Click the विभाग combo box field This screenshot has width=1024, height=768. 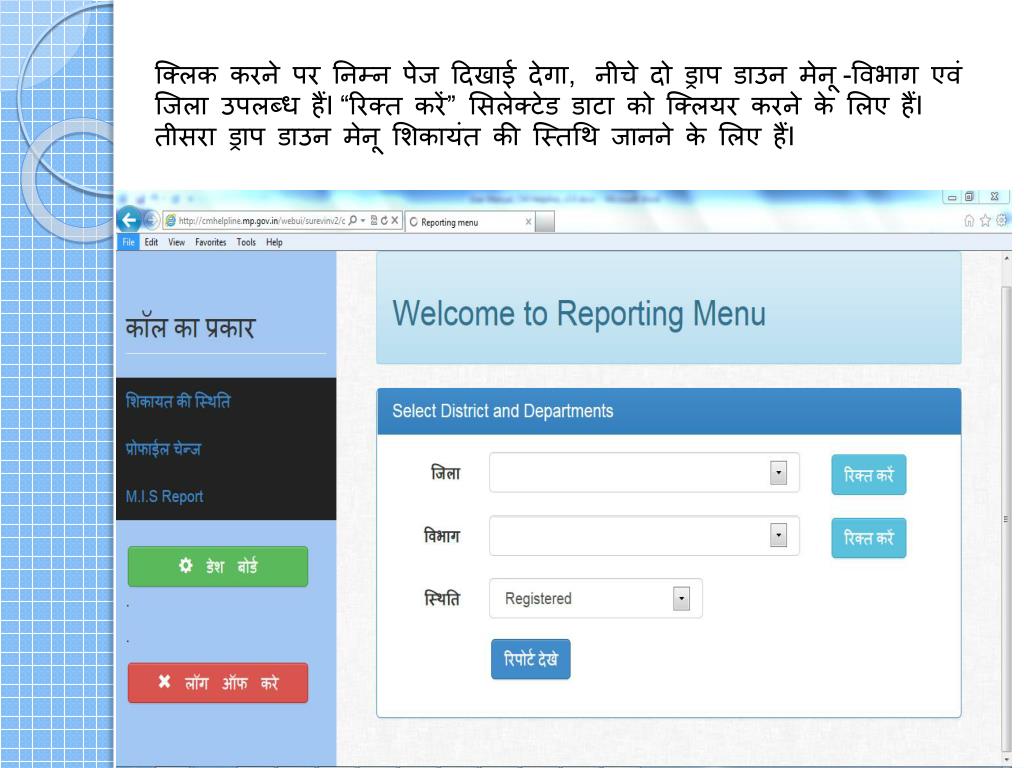click(644, 536)
